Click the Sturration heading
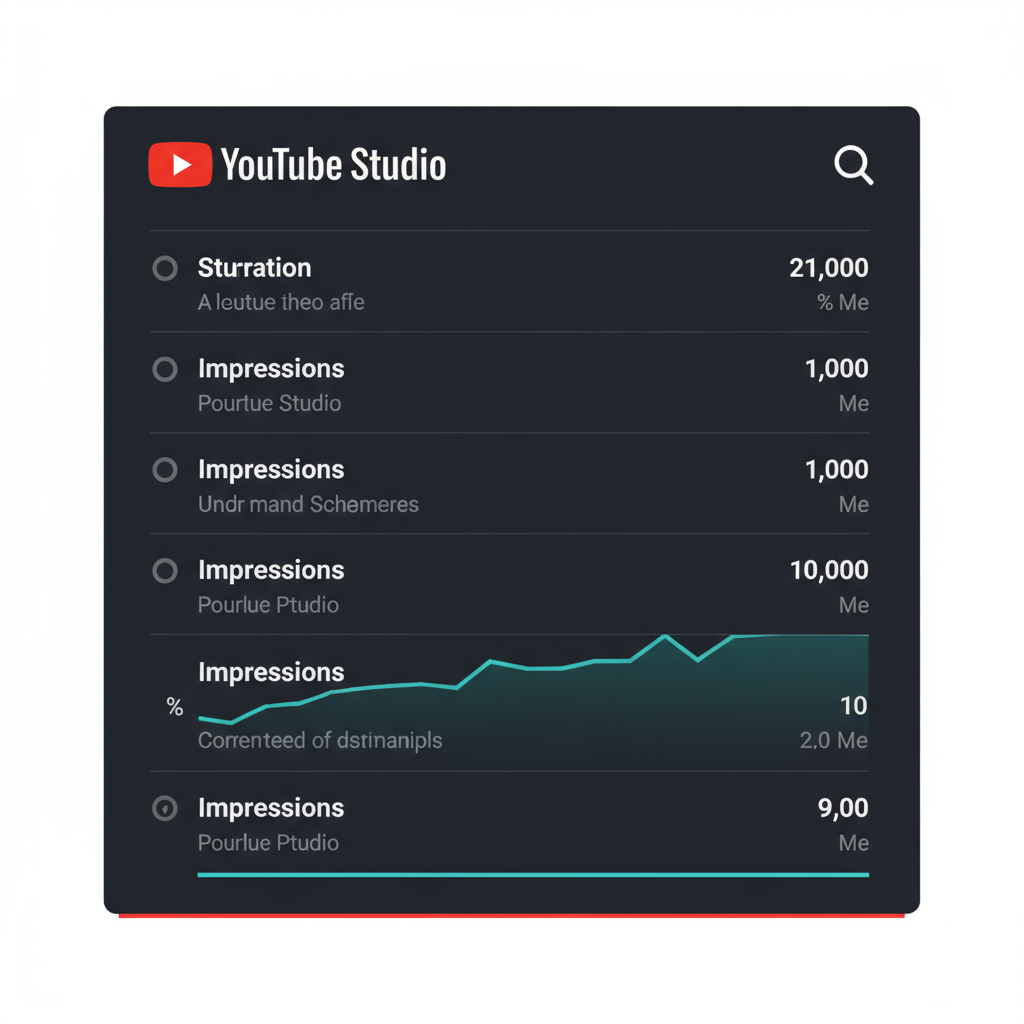Screen dimensions: 1024x1024 (254, 268)
